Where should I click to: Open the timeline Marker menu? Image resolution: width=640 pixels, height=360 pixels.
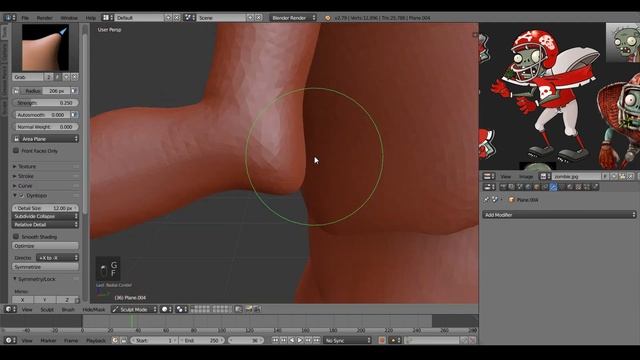pos(48,340)
